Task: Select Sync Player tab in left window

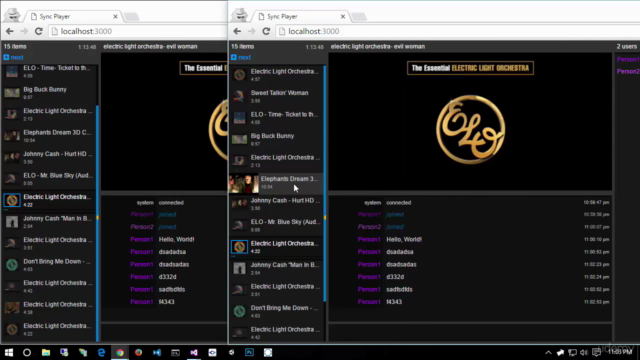Action: 73,16
